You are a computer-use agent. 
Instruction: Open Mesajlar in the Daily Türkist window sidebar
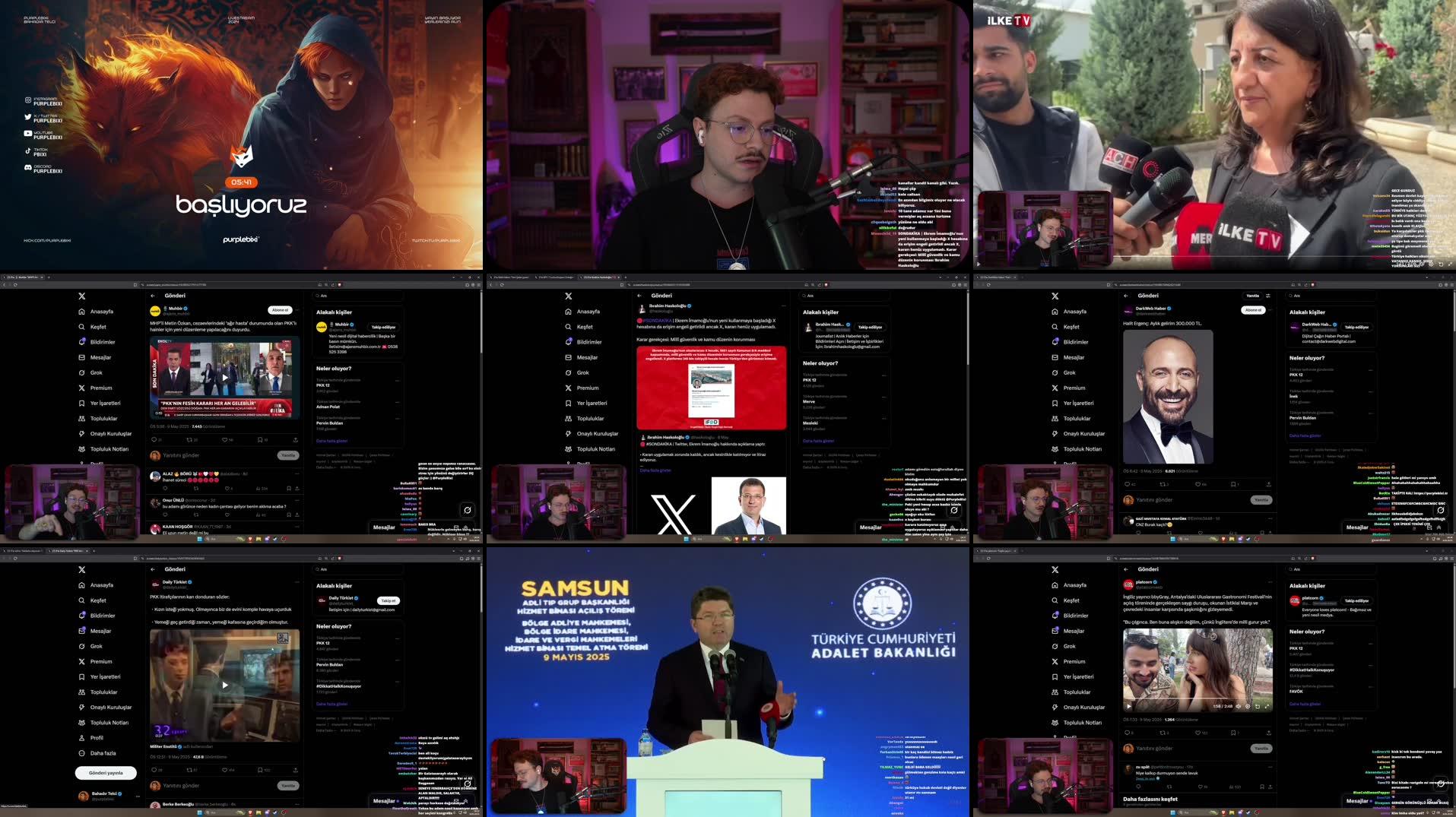click(x=95, y=631)
